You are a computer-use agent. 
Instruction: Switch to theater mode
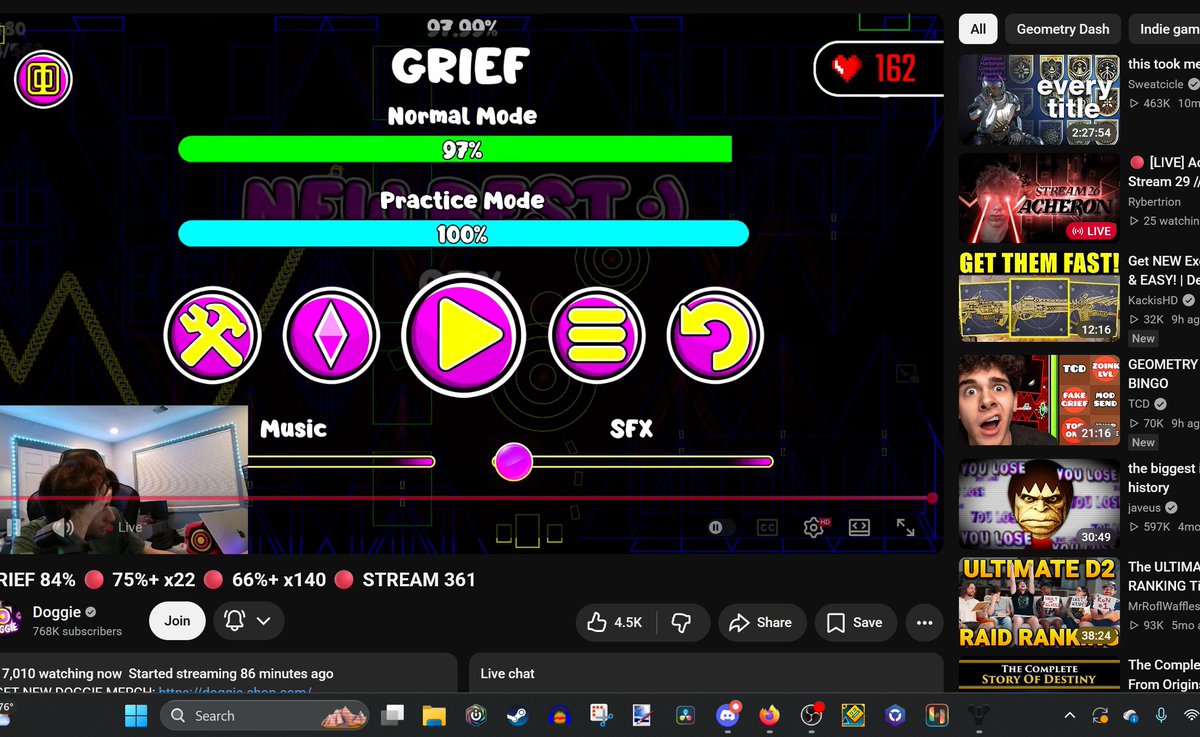(x=859, y=527)
